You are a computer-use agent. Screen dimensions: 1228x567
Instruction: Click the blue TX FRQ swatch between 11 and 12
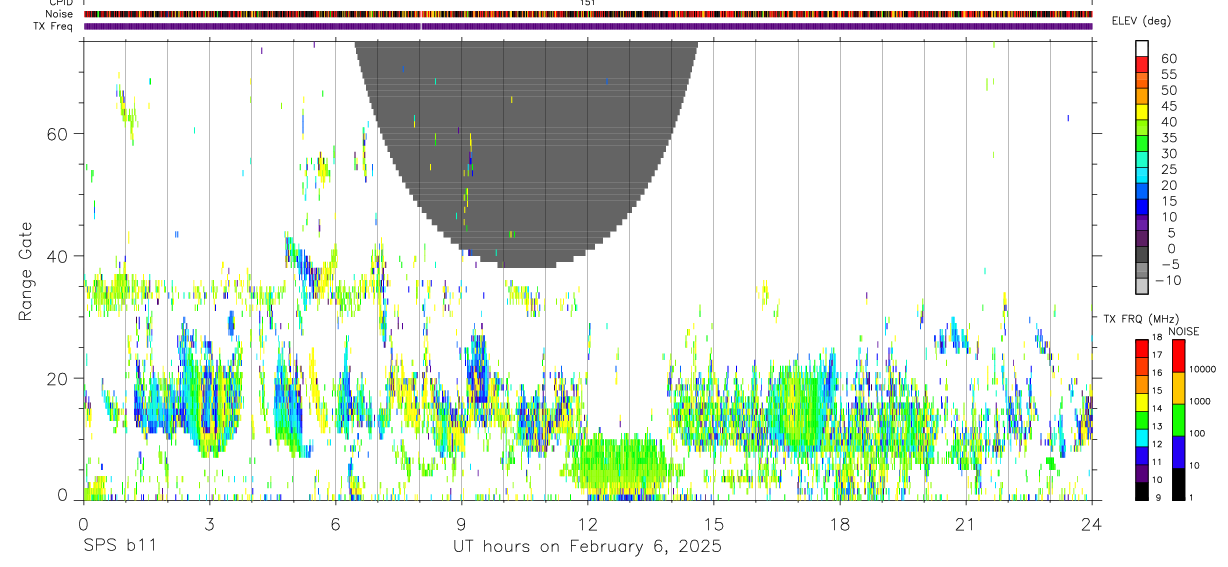(x=1142, y=455)
